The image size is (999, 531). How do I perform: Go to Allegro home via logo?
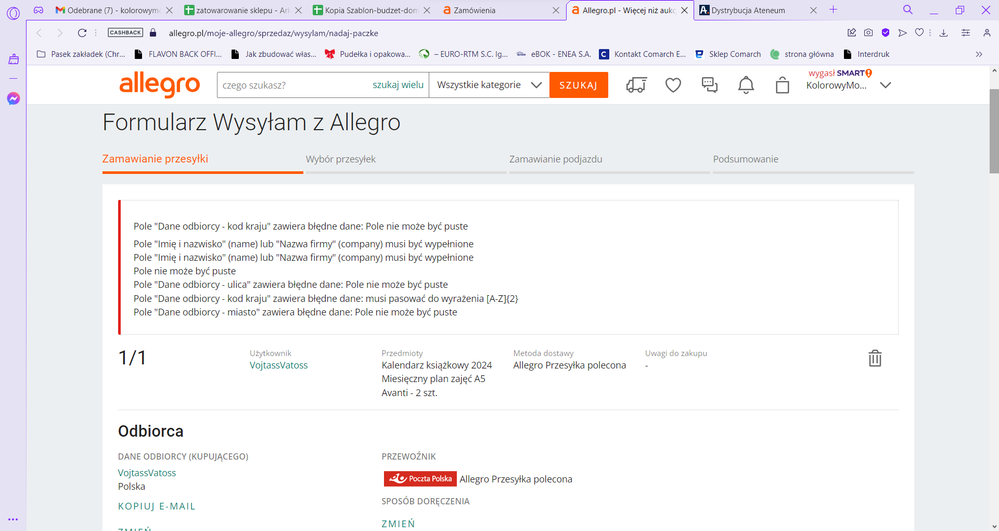(x=159, y=85)
